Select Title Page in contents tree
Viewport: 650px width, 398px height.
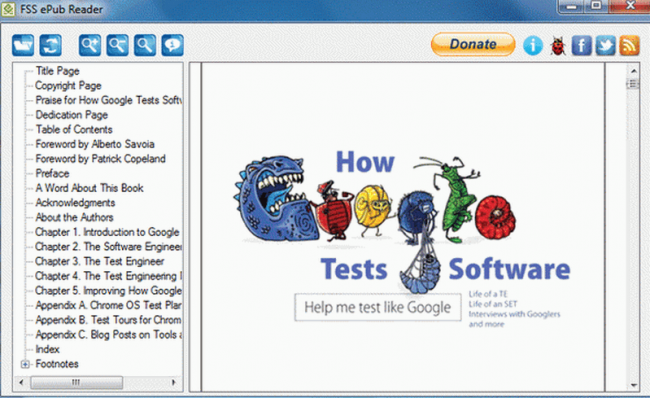click(x=57, y=71)
